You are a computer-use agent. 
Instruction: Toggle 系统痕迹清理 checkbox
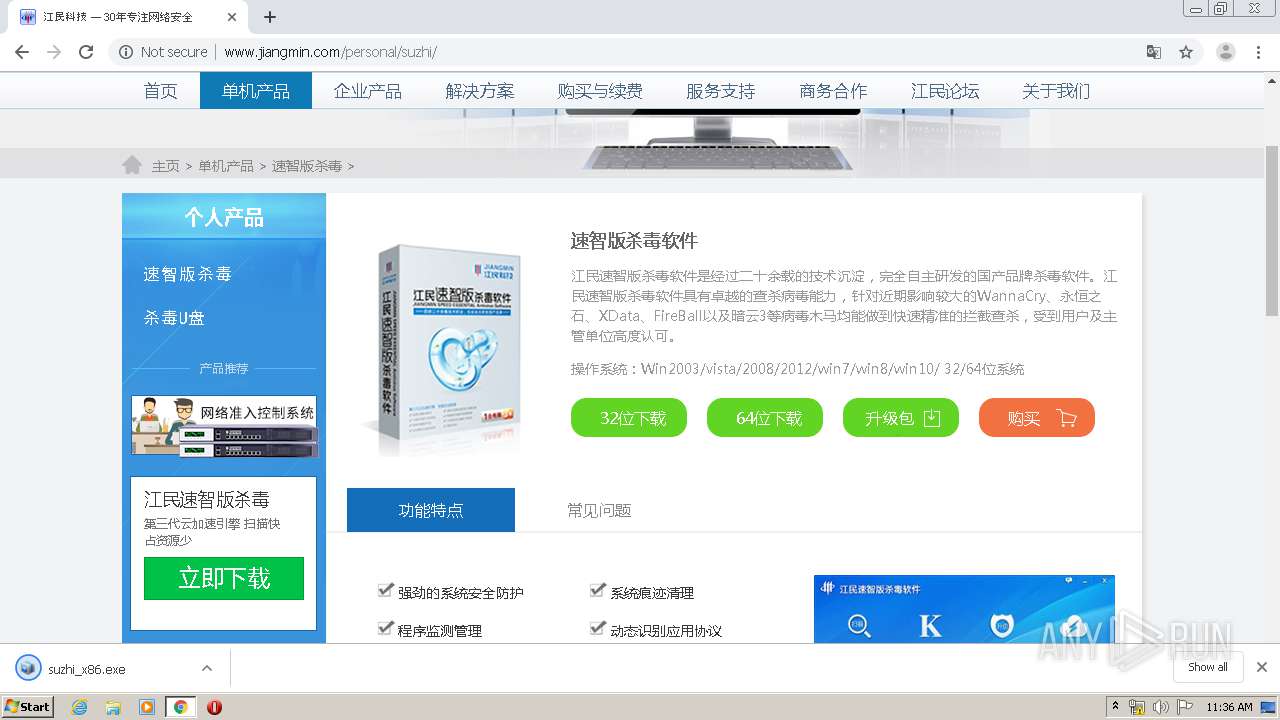597,591
